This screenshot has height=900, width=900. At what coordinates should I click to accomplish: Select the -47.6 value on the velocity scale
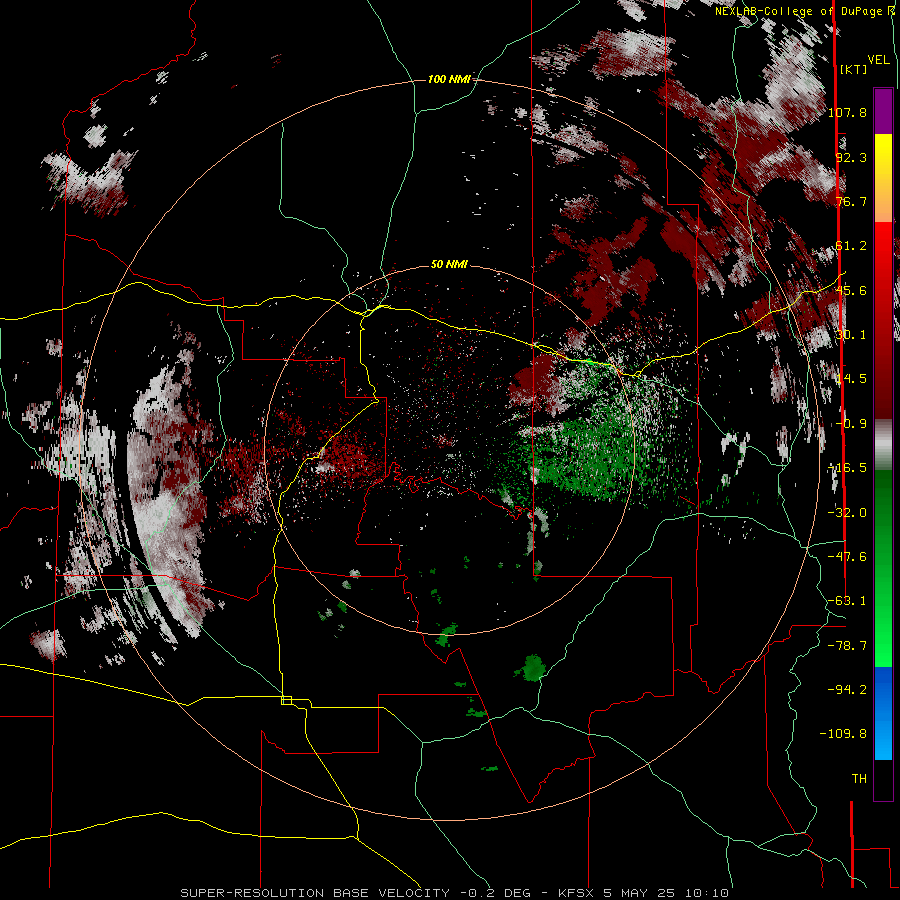[x=847, y=557]
